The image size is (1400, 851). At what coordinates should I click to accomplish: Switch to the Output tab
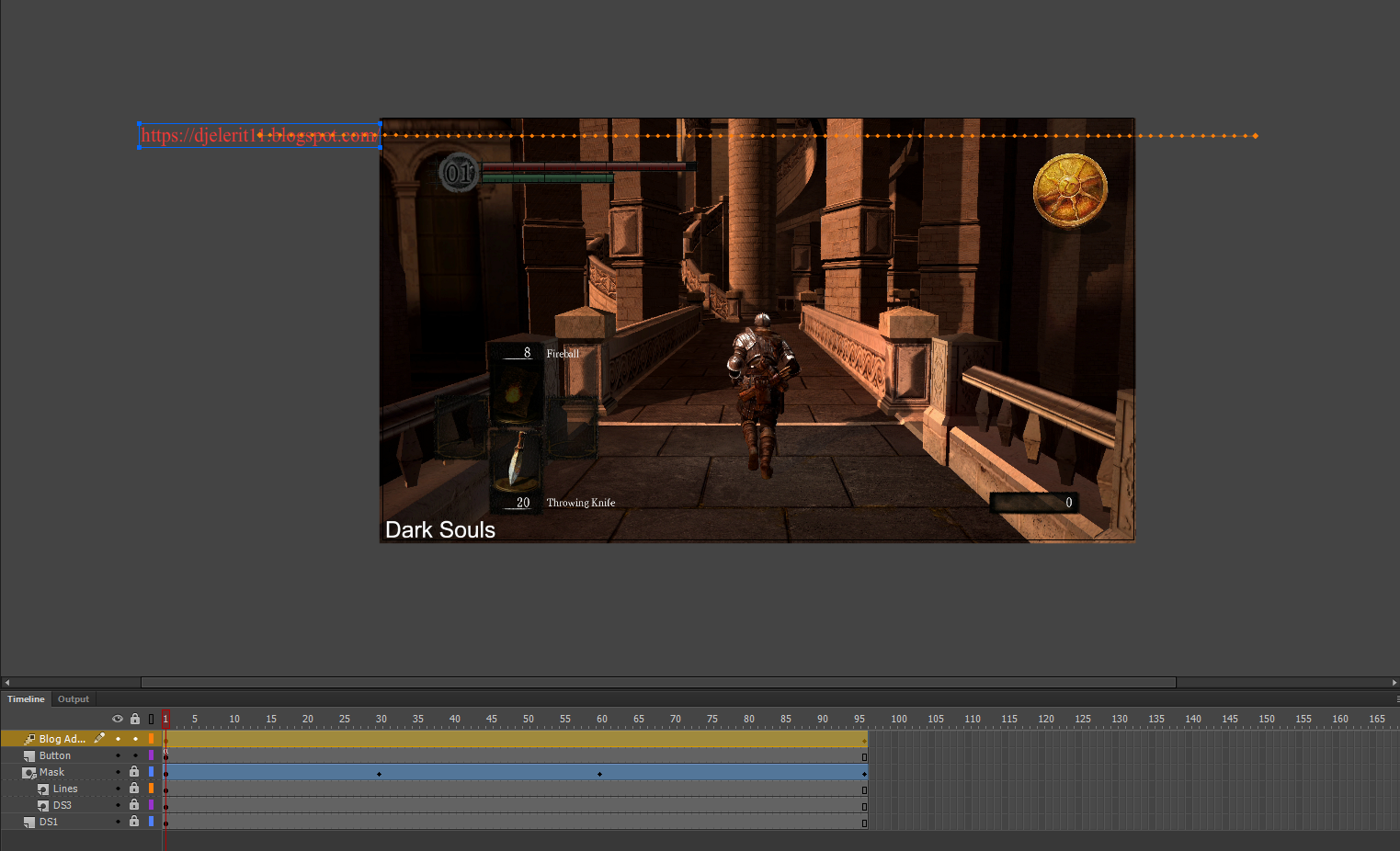pyautogui.click(x=74, y=699)
